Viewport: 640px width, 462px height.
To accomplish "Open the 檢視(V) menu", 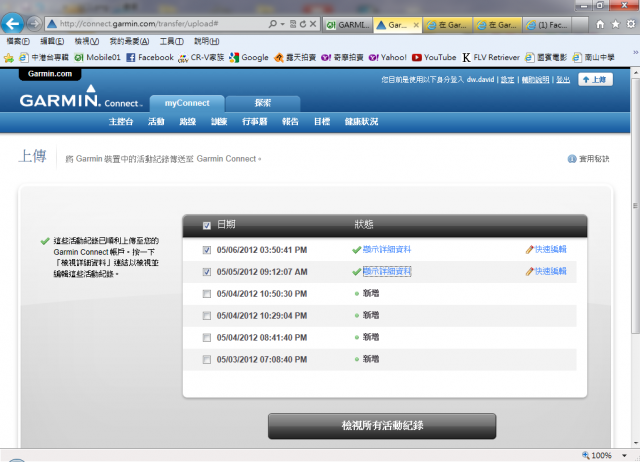I will tap(87, 41).
